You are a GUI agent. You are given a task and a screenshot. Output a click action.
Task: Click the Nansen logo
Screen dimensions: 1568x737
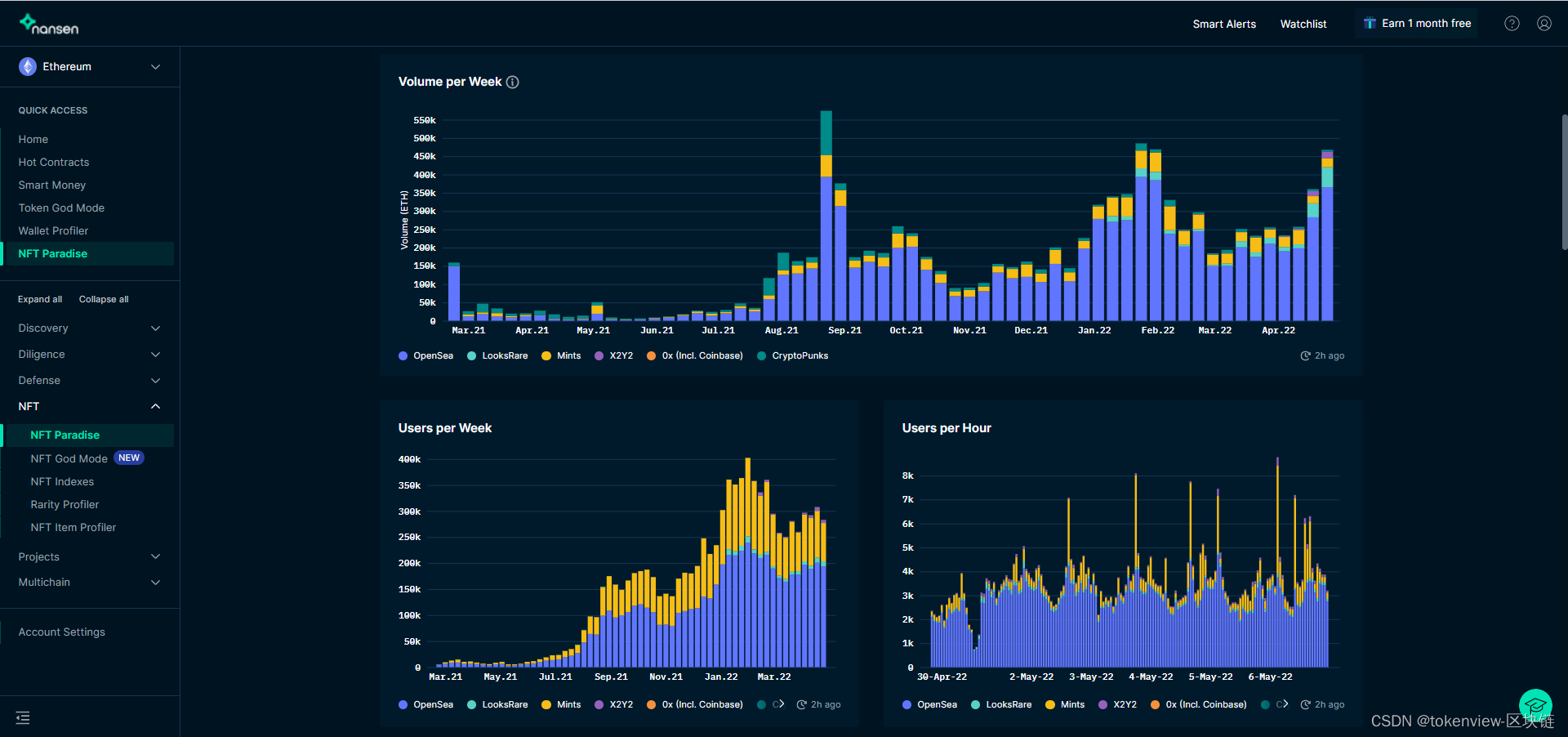[49, 24]
